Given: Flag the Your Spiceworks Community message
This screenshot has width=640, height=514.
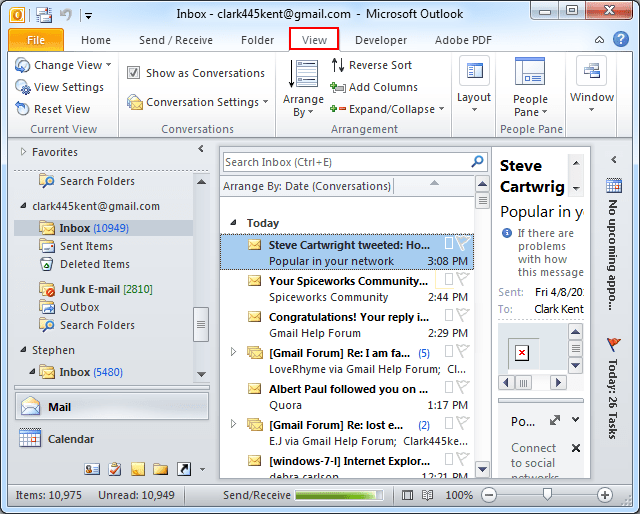Looking at the screenshot, I should (x=463, y=279).
